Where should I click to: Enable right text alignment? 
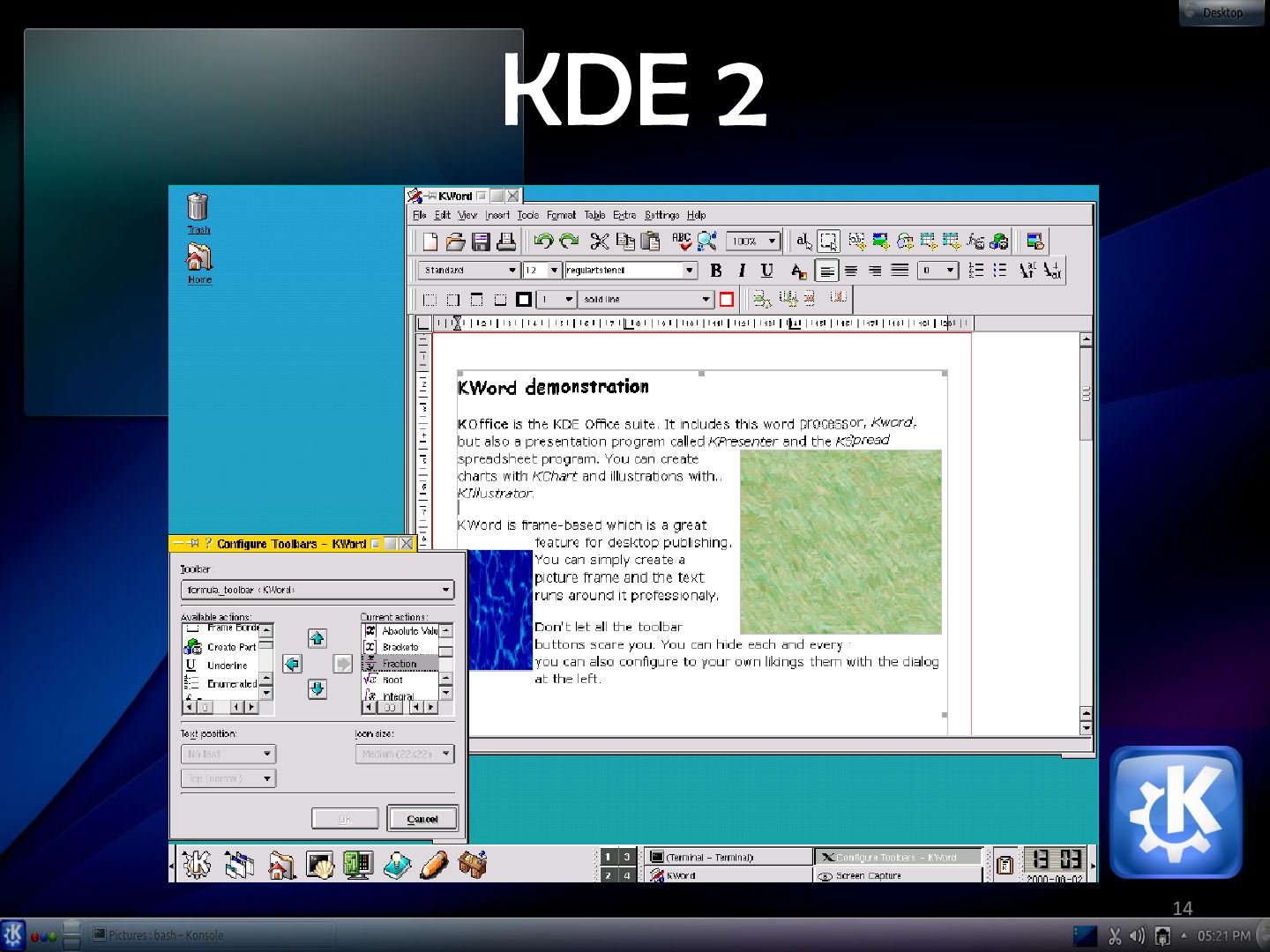(x=875, y=271)
